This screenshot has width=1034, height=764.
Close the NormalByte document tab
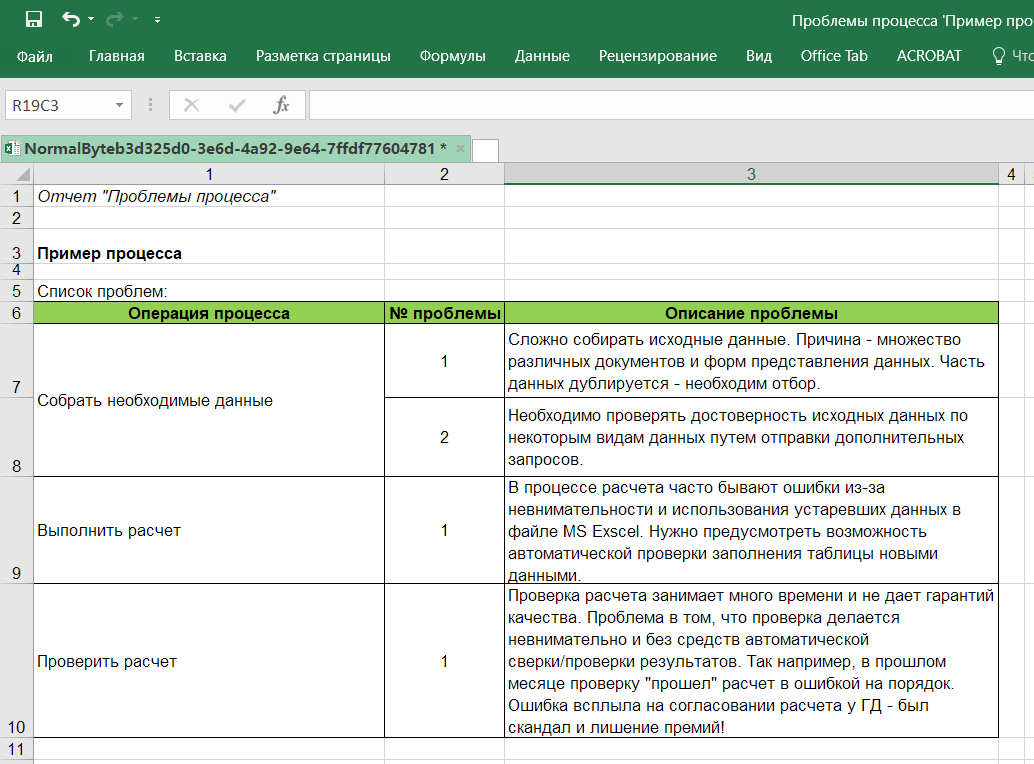[x=460, y=149]
